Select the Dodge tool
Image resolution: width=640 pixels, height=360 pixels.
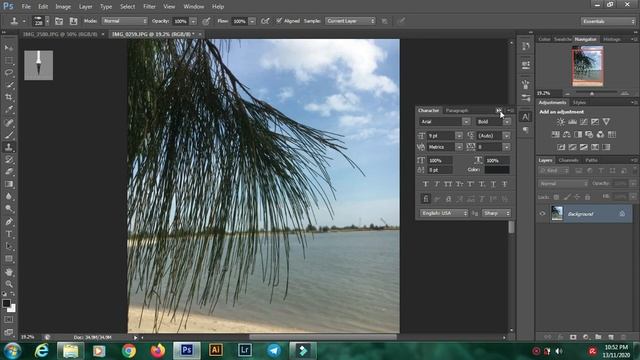point(9,209)
